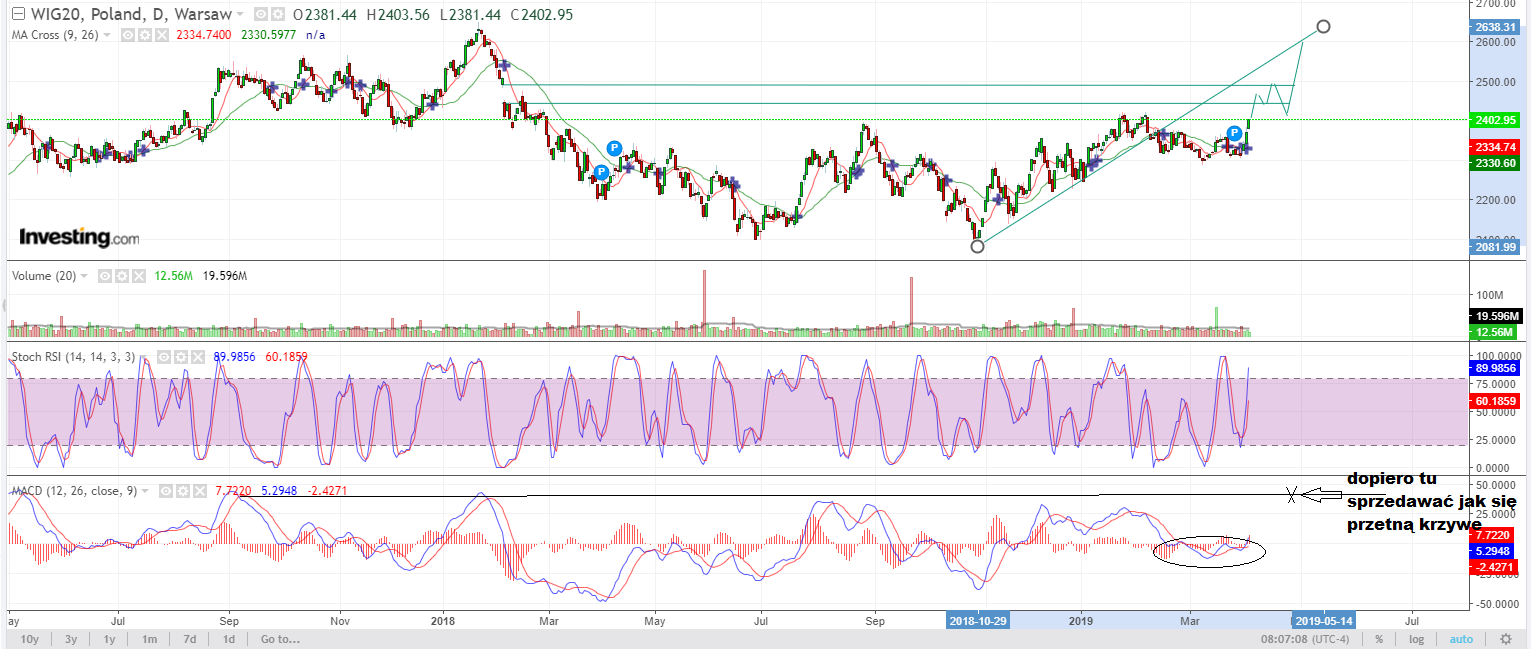This screenshot has height=649, width=1531.
Task: Open Volume indicator settings gear
Action: click(x=120, y=276)
